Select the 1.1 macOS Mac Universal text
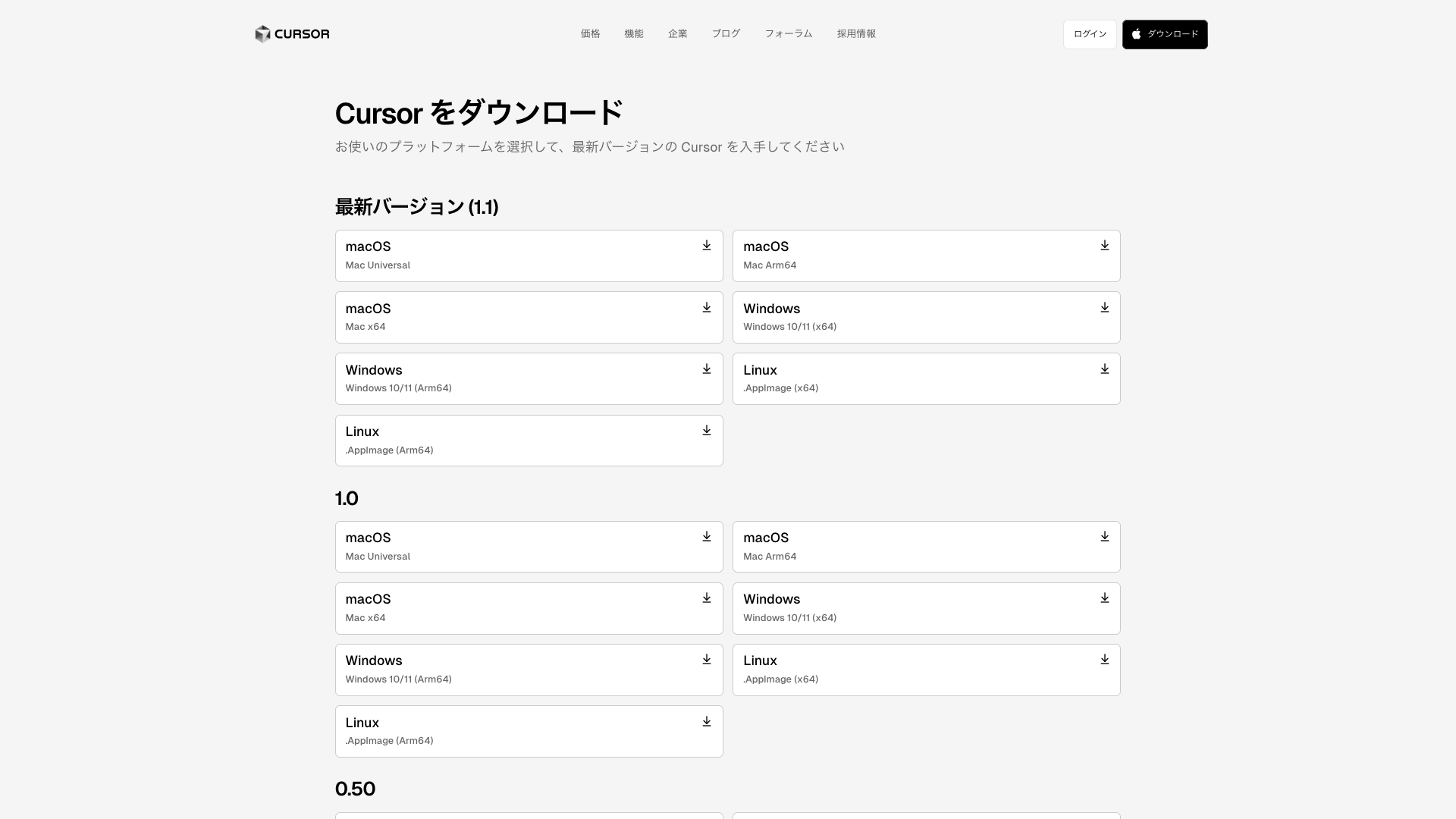Viewport: 1456px width, 819px height. click(378, 265)
